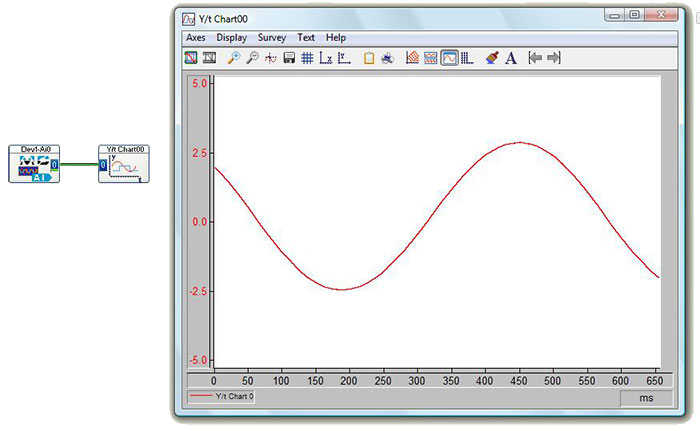This screenshot has height=431, width=700.
Task: Click the first freeze-display toolbar icon
Action: tap(191, 58)
